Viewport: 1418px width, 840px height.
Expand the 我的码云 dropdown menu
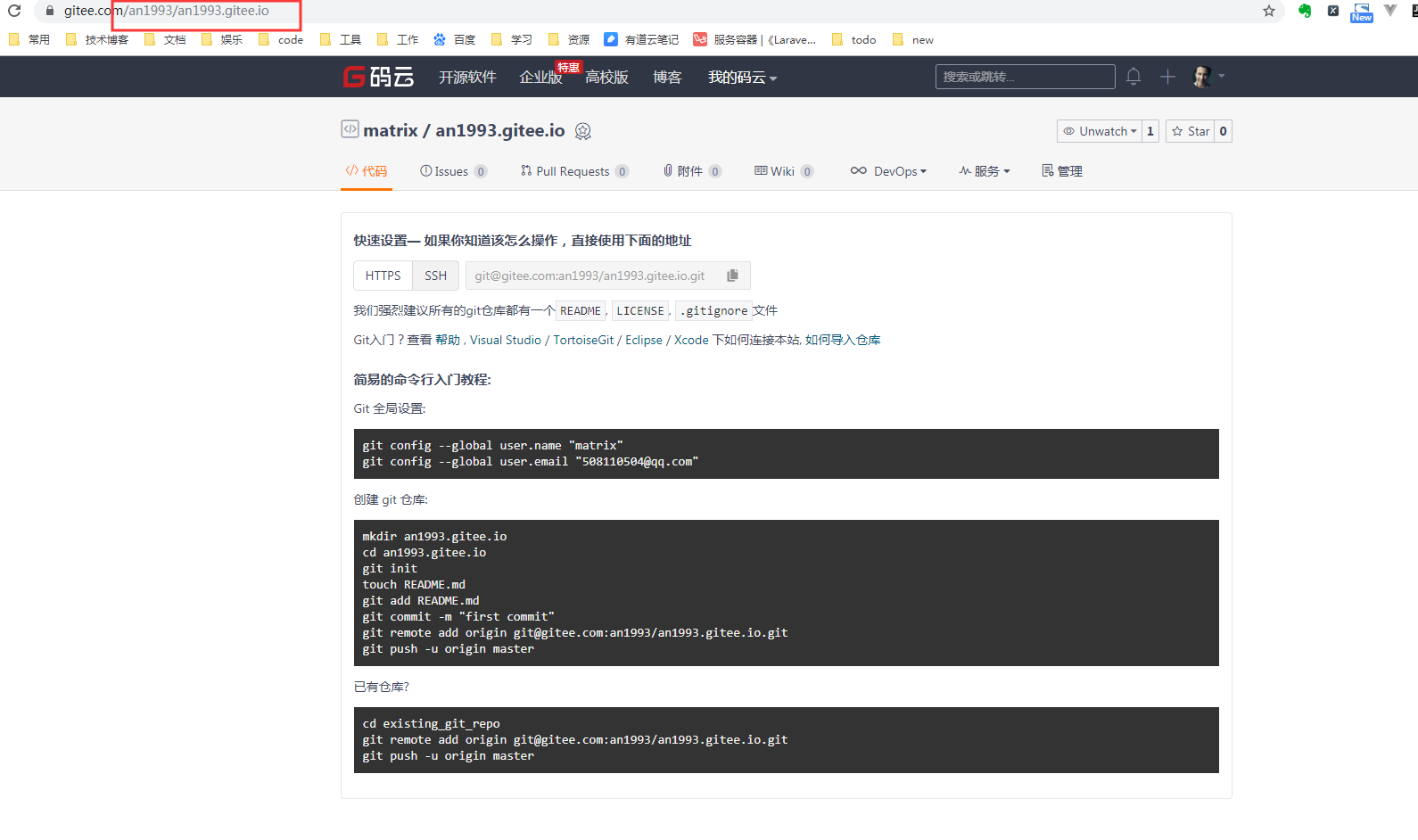(743, 78)
